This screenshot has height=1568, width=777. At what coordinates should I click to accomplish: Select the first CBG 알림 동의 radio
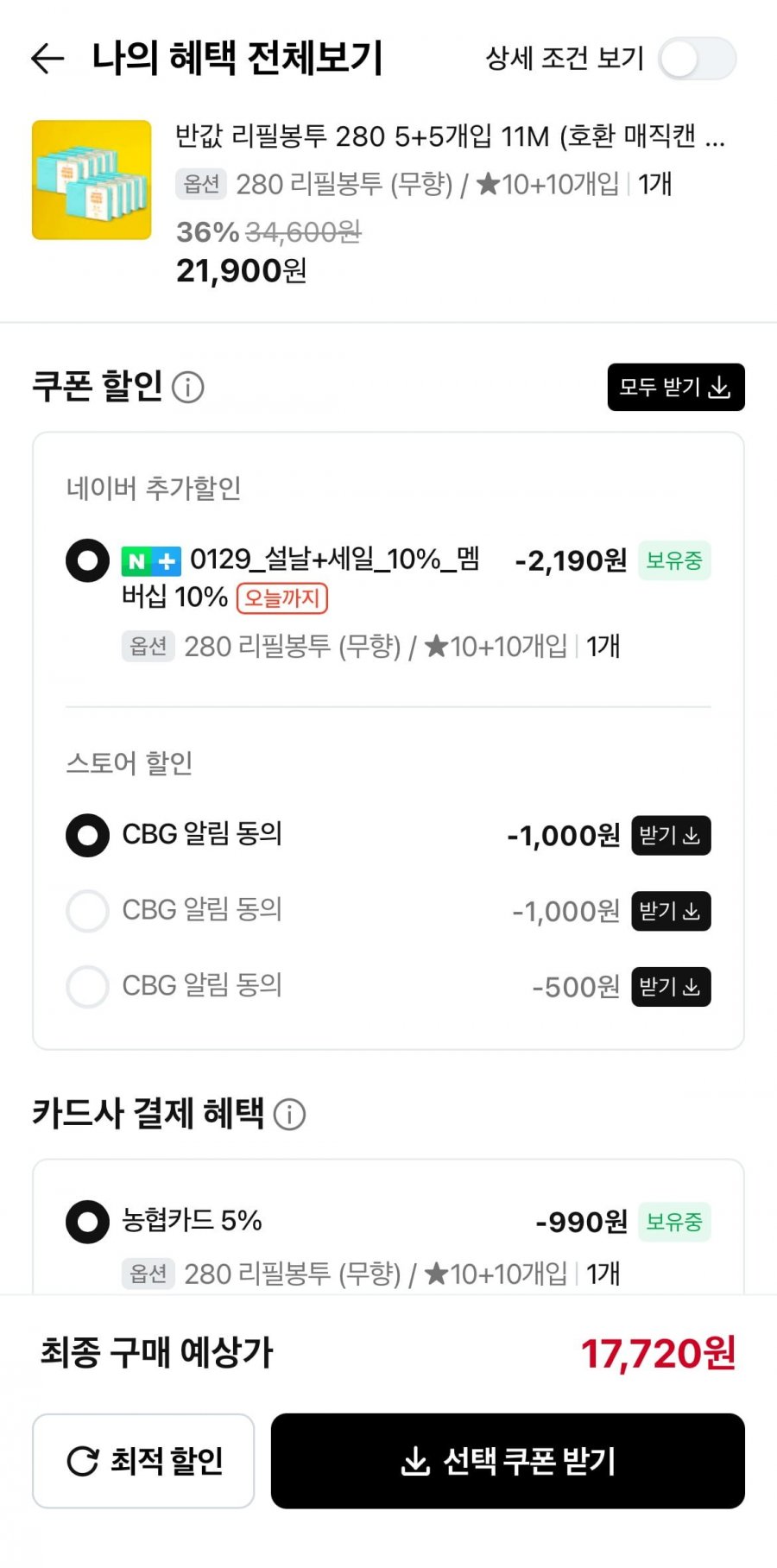[x=88, y=835]
